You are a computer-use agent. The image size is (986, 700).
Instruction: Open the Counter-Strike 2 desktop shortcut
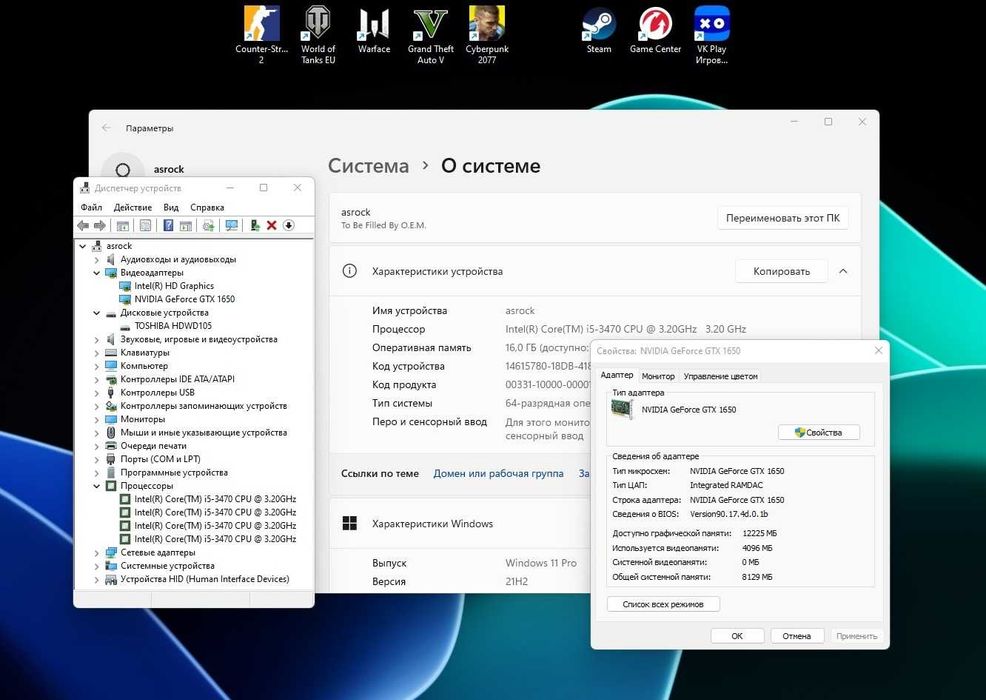point(261,35)
